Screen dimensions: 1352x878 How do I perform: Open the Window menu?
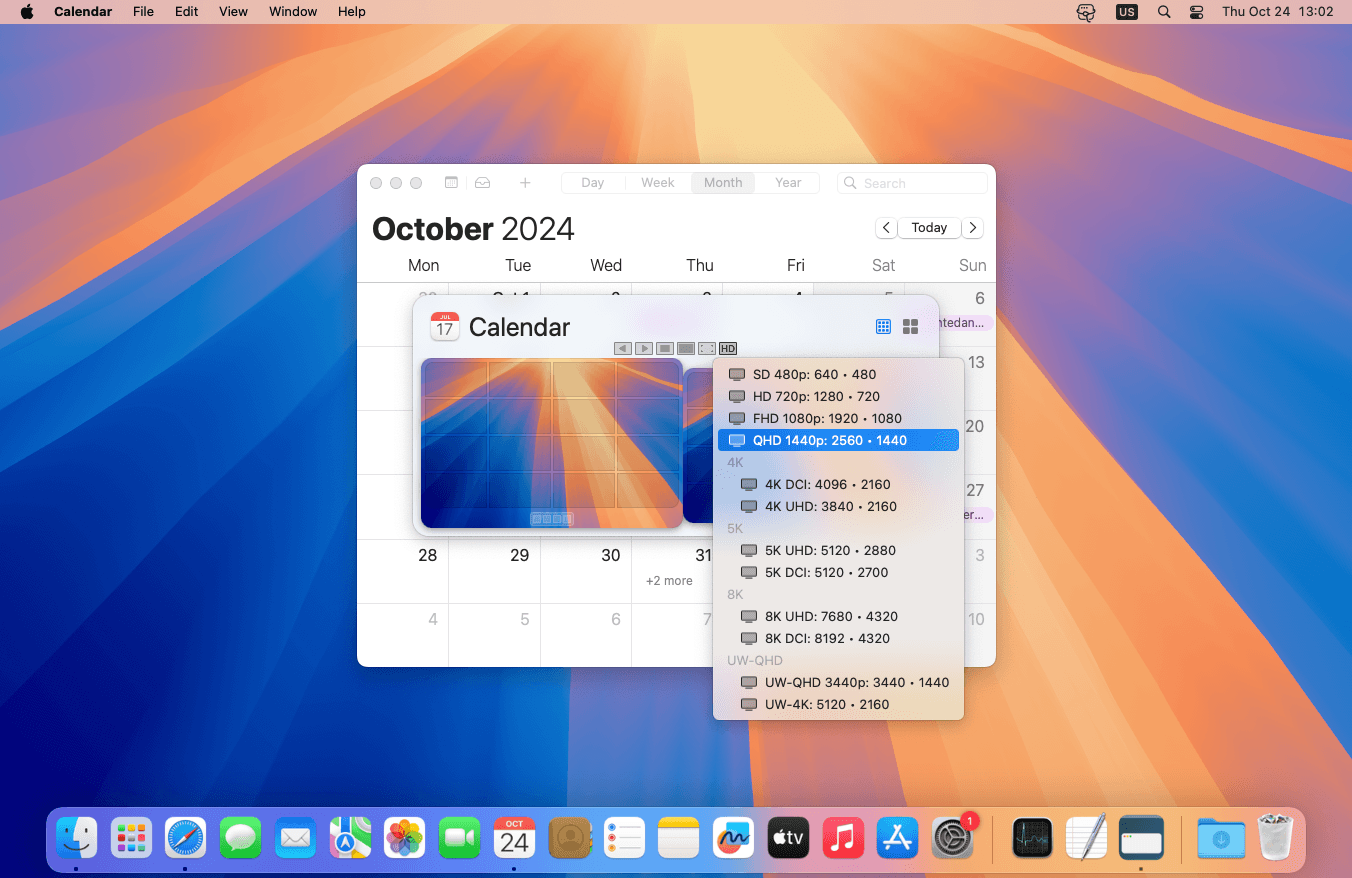coord(293,12)
